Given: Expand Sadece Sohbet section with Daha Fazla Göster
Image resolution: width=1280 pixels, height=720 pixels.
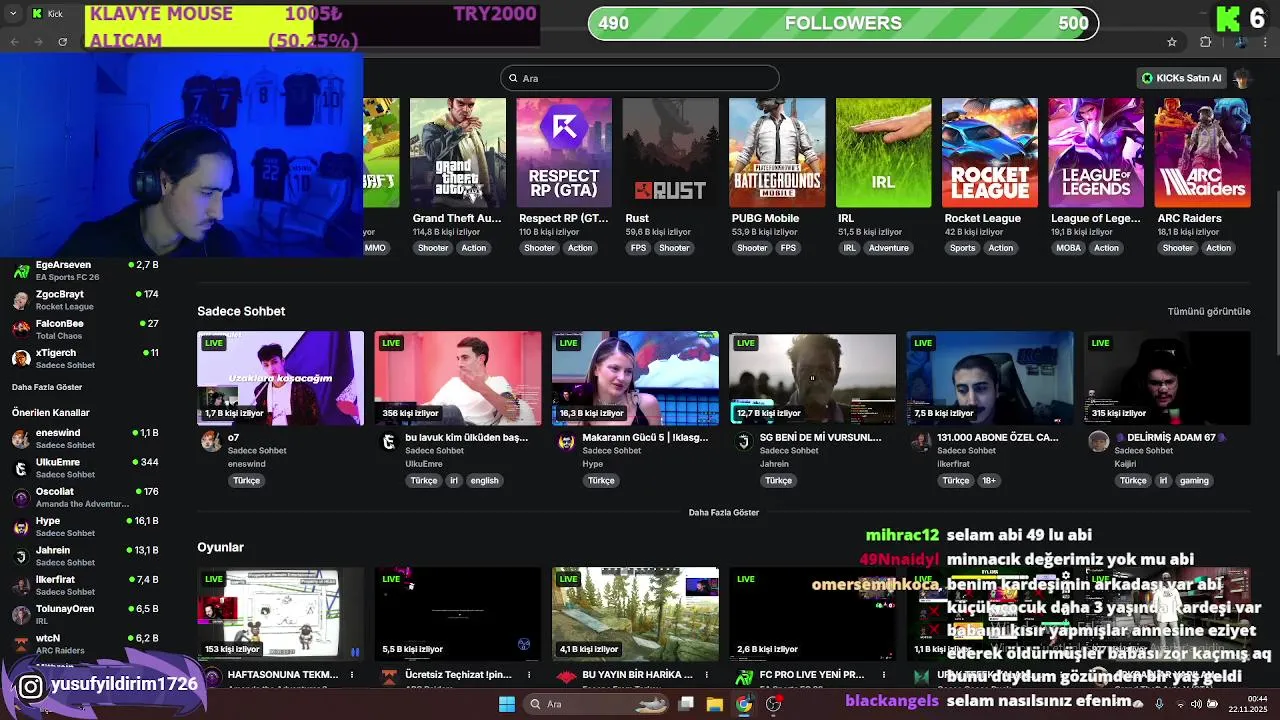Looking at the screenshot, I should click(x=724, y=512).
